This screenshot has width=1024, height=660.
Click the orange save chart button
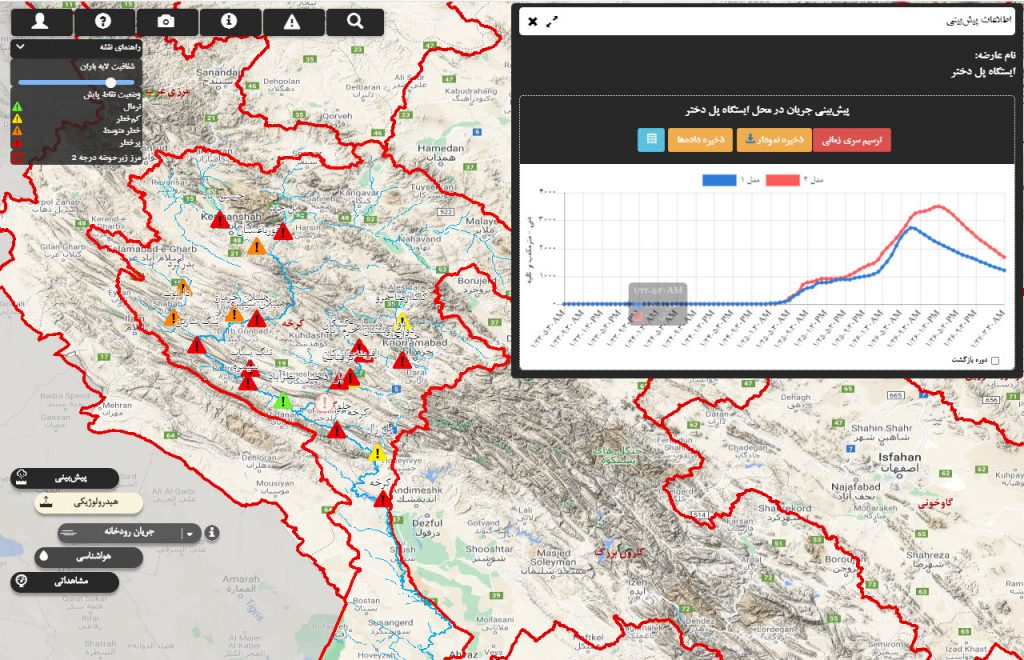pyautogui.click(x=775, y=140)
